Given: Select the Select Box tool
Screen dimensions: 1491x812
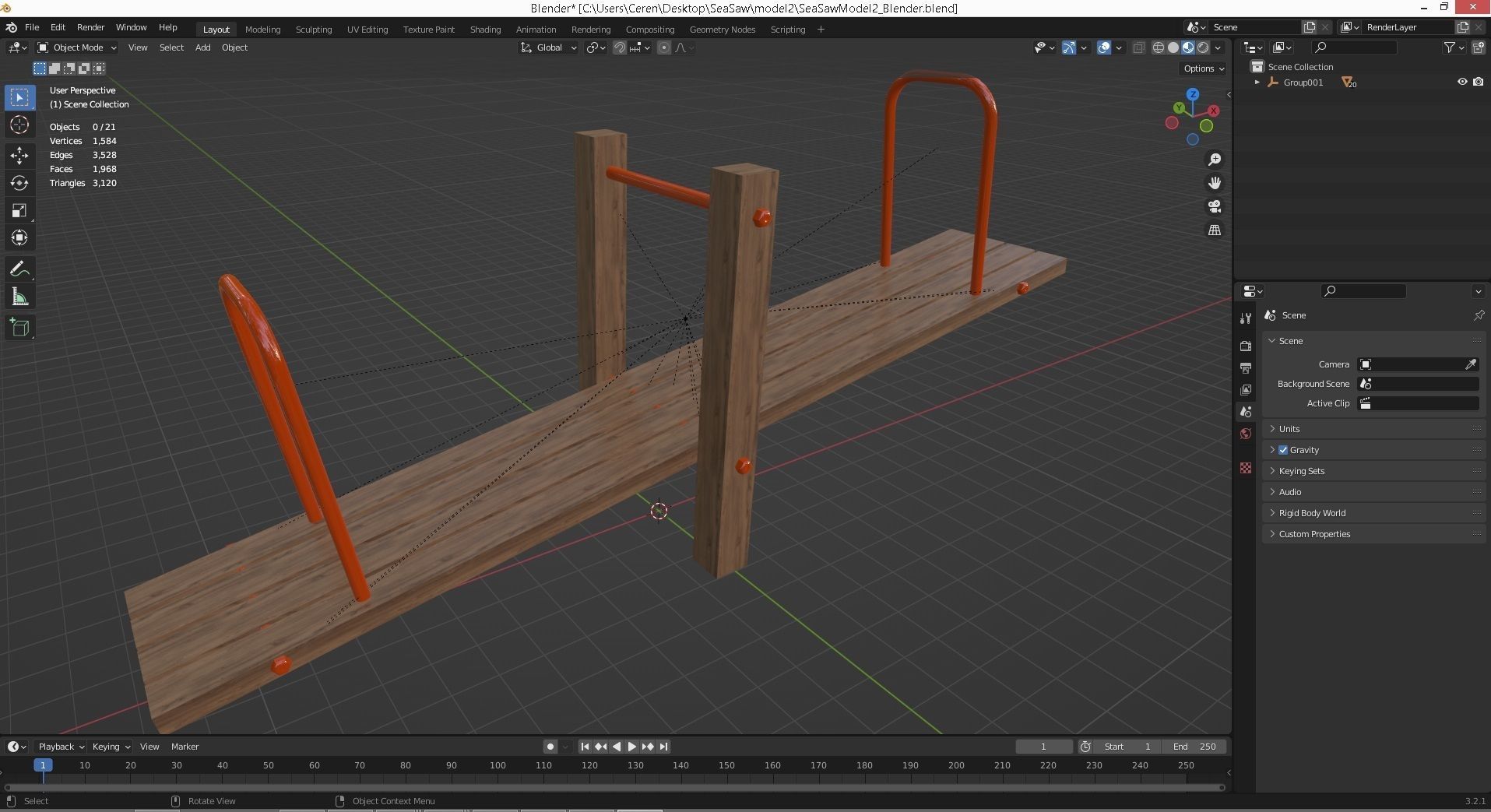Looking at the screenshot, I should coord(19,97).
